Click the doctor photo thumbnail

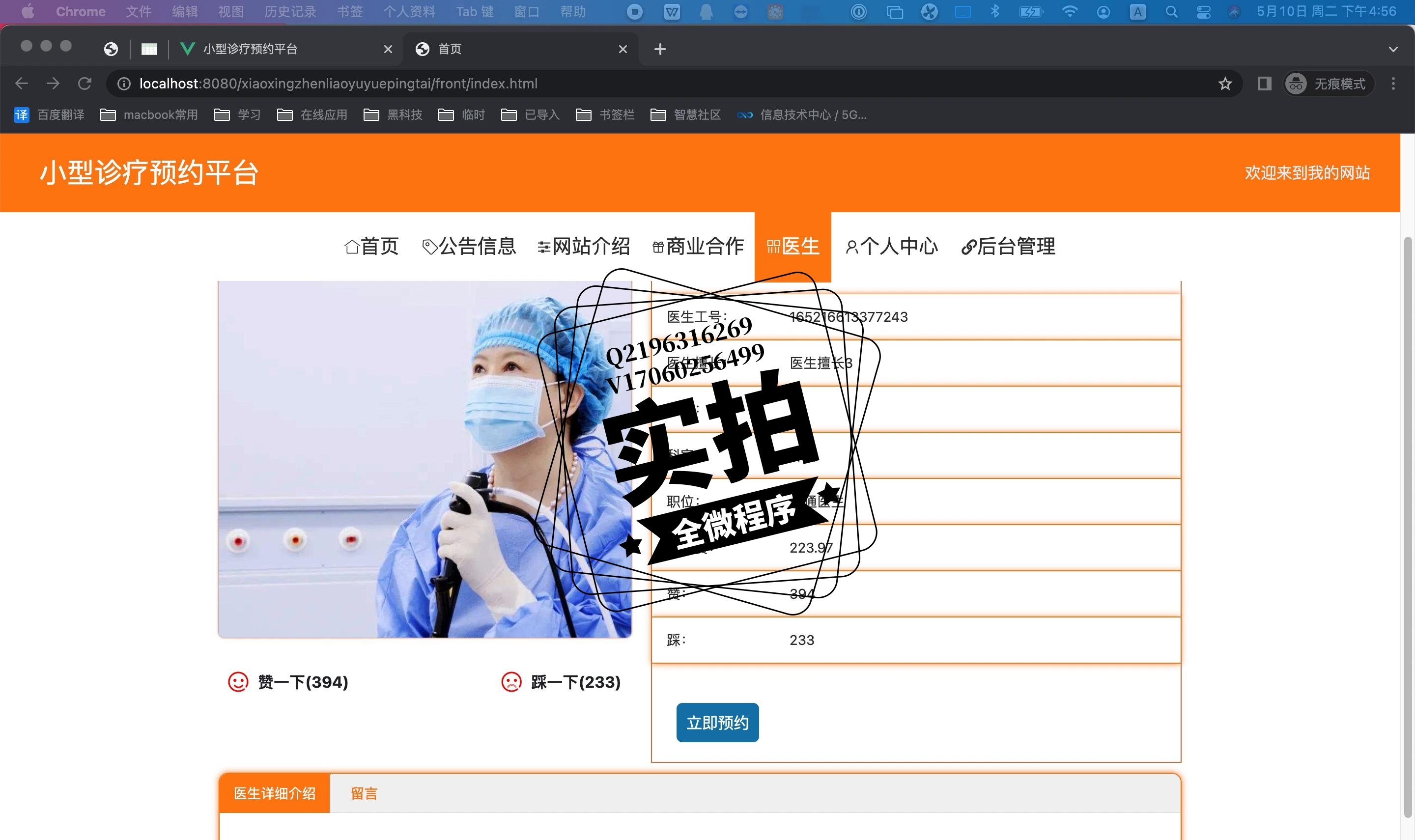tap(424, 459)
